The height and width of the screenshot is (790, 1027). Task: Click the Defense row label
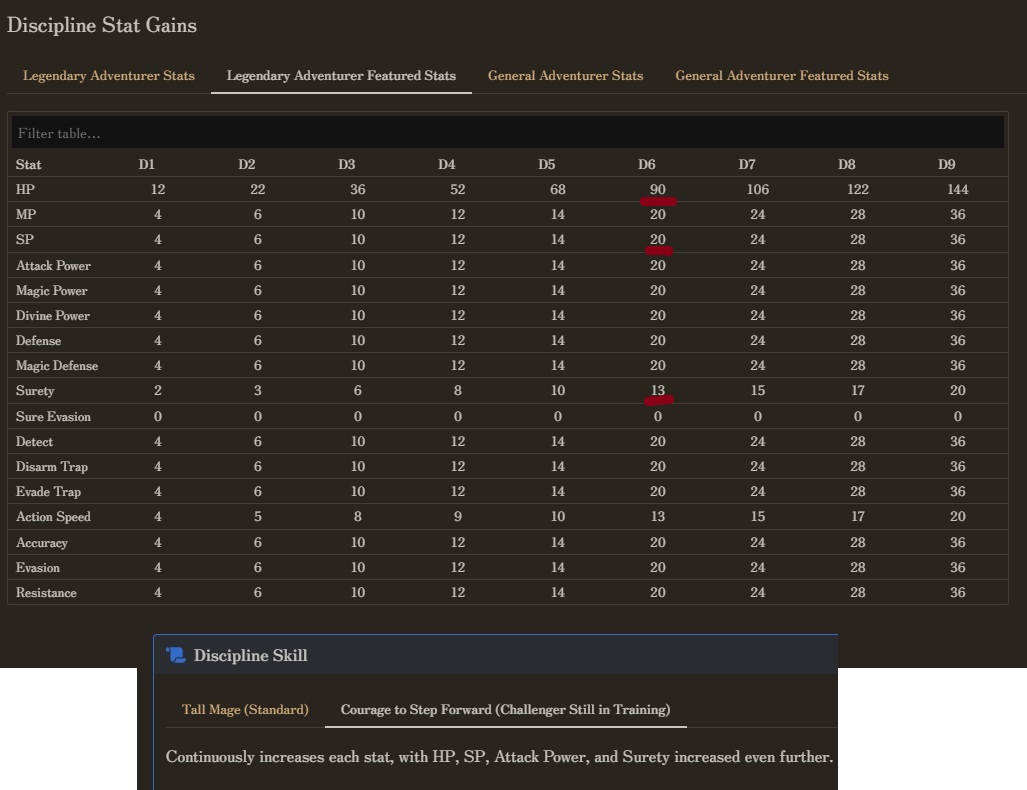click(x=38, y=341)
